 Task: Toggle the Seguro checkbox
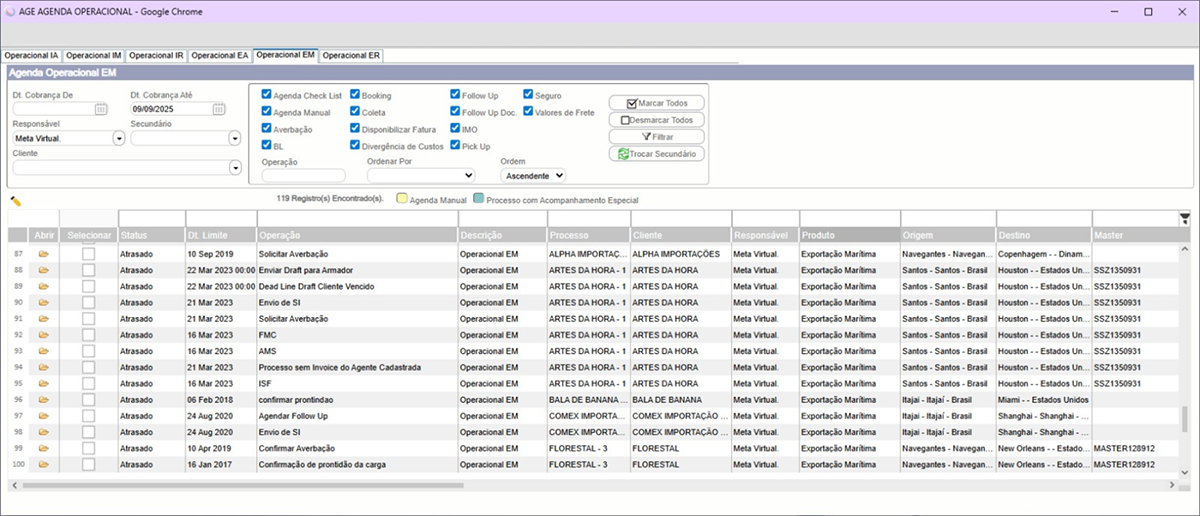tap(528, 95)
